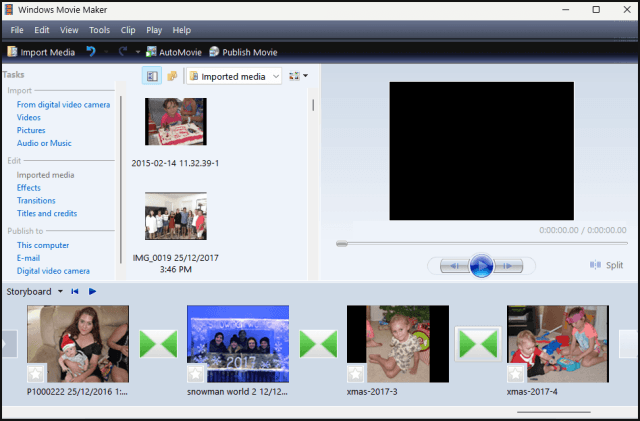640x421 pixels.
Task: Publish to This computer
Action: 43,245
